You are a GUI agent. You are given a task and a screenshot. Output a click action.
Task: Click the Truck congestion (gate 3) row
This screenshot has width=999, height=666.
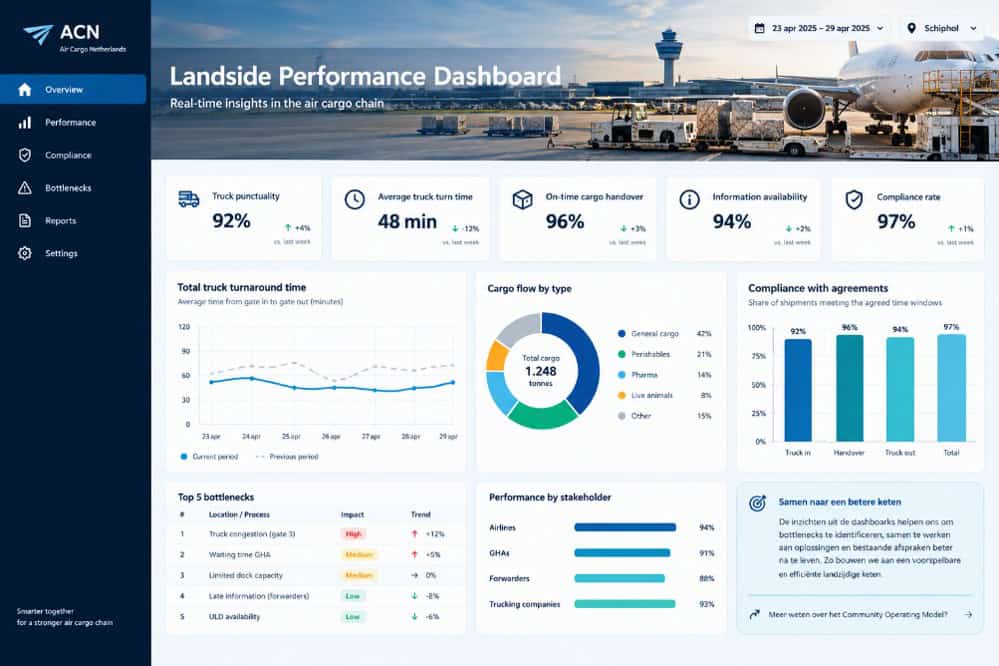tap(315, 534)
